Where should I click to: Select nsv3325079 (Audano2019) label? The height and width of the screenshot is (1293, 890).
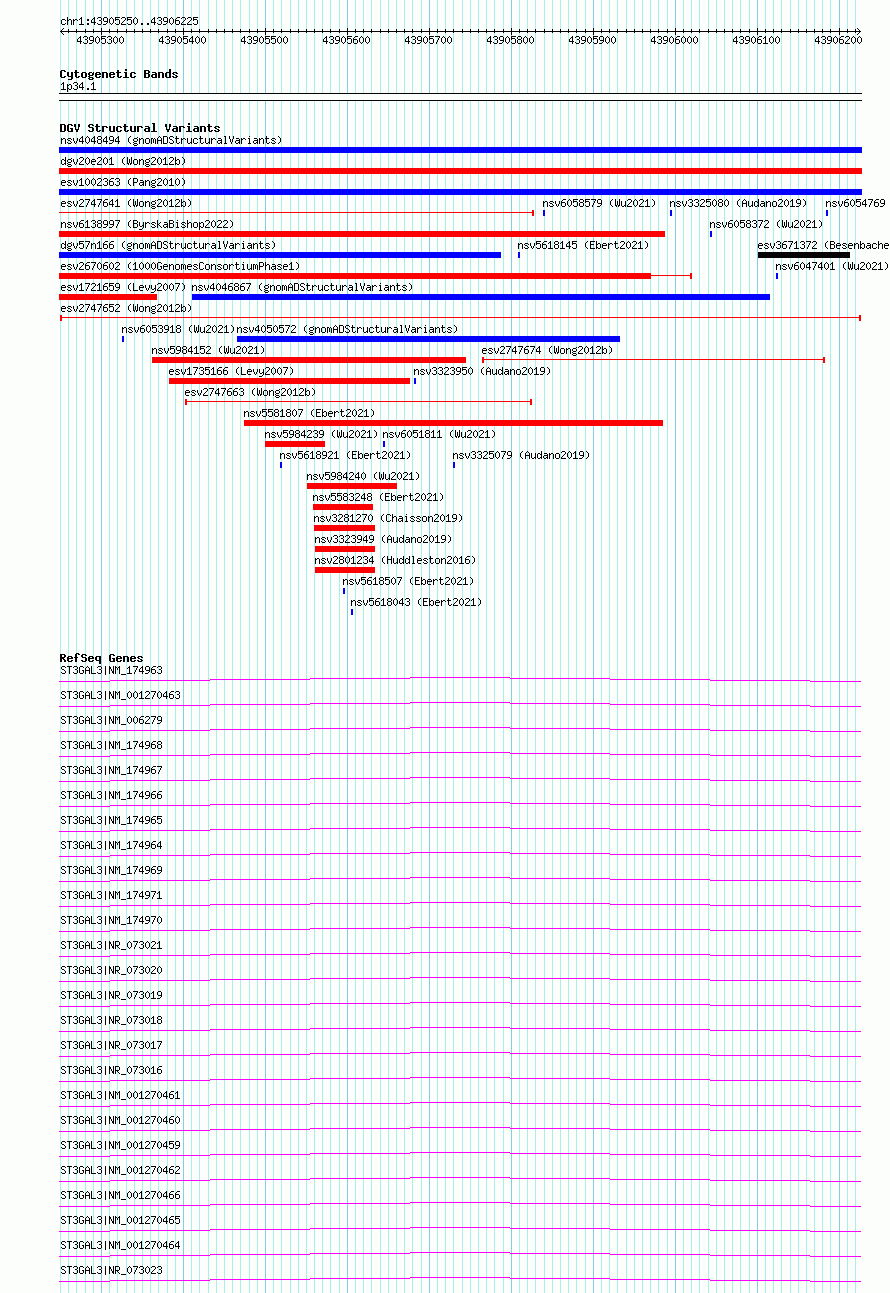tap(522, 455)
